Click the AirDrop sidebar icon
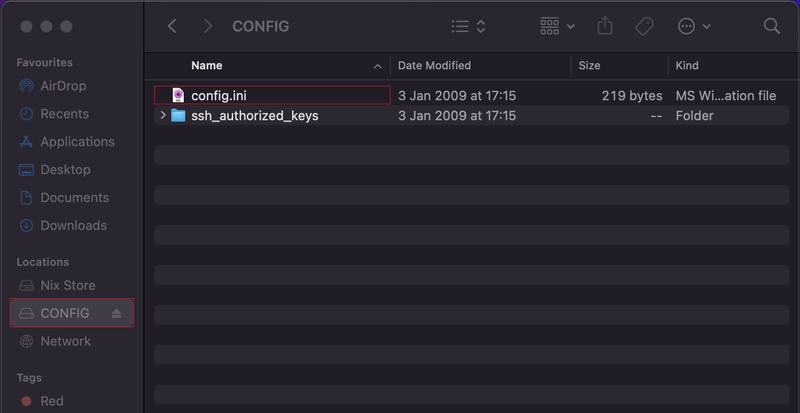Viewport: 800px width, 413px height. click(26, 86)
